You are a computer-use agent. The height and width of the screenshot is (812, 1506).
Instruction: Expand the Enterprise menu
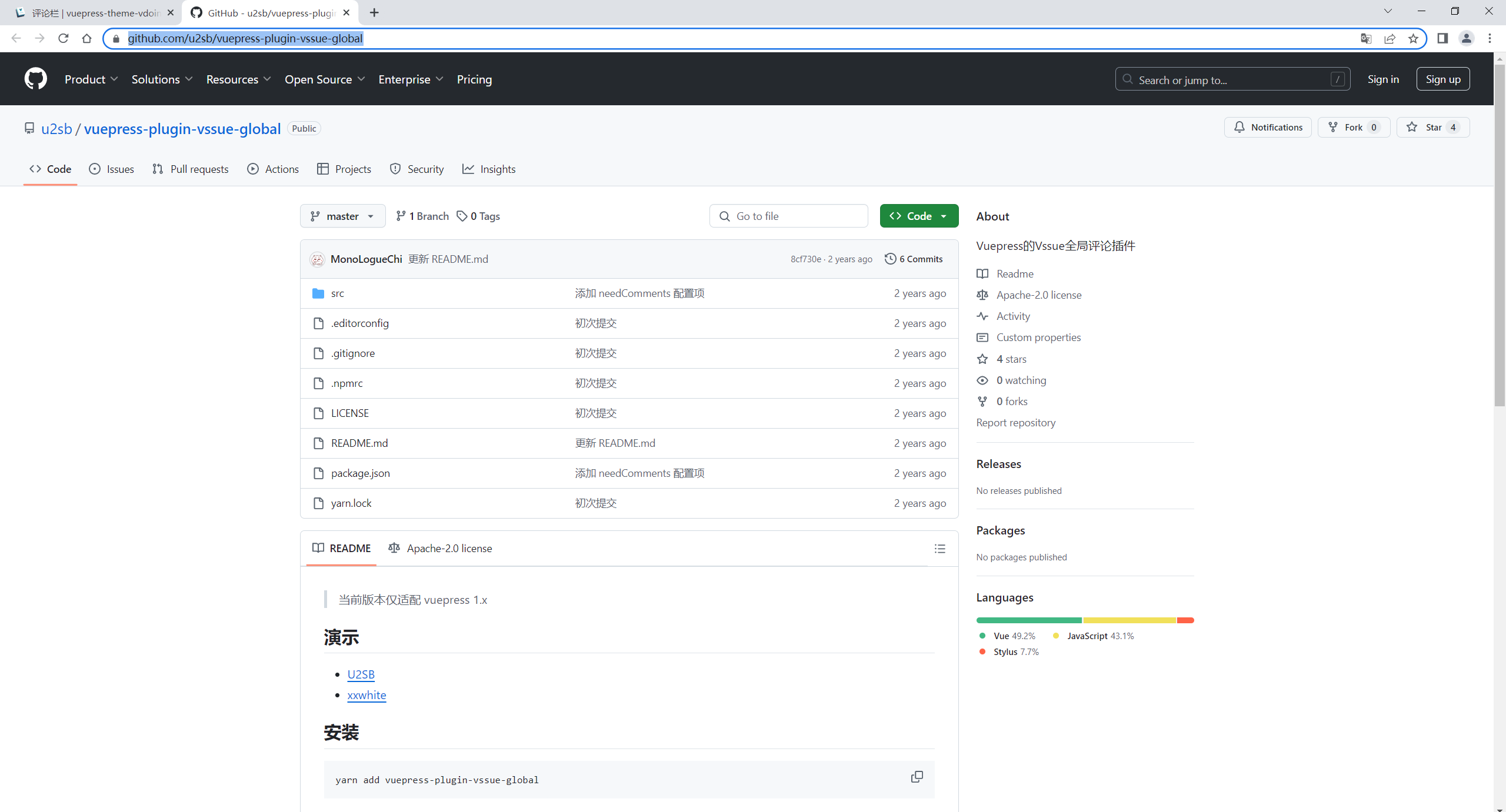click(x=411, y=79)
